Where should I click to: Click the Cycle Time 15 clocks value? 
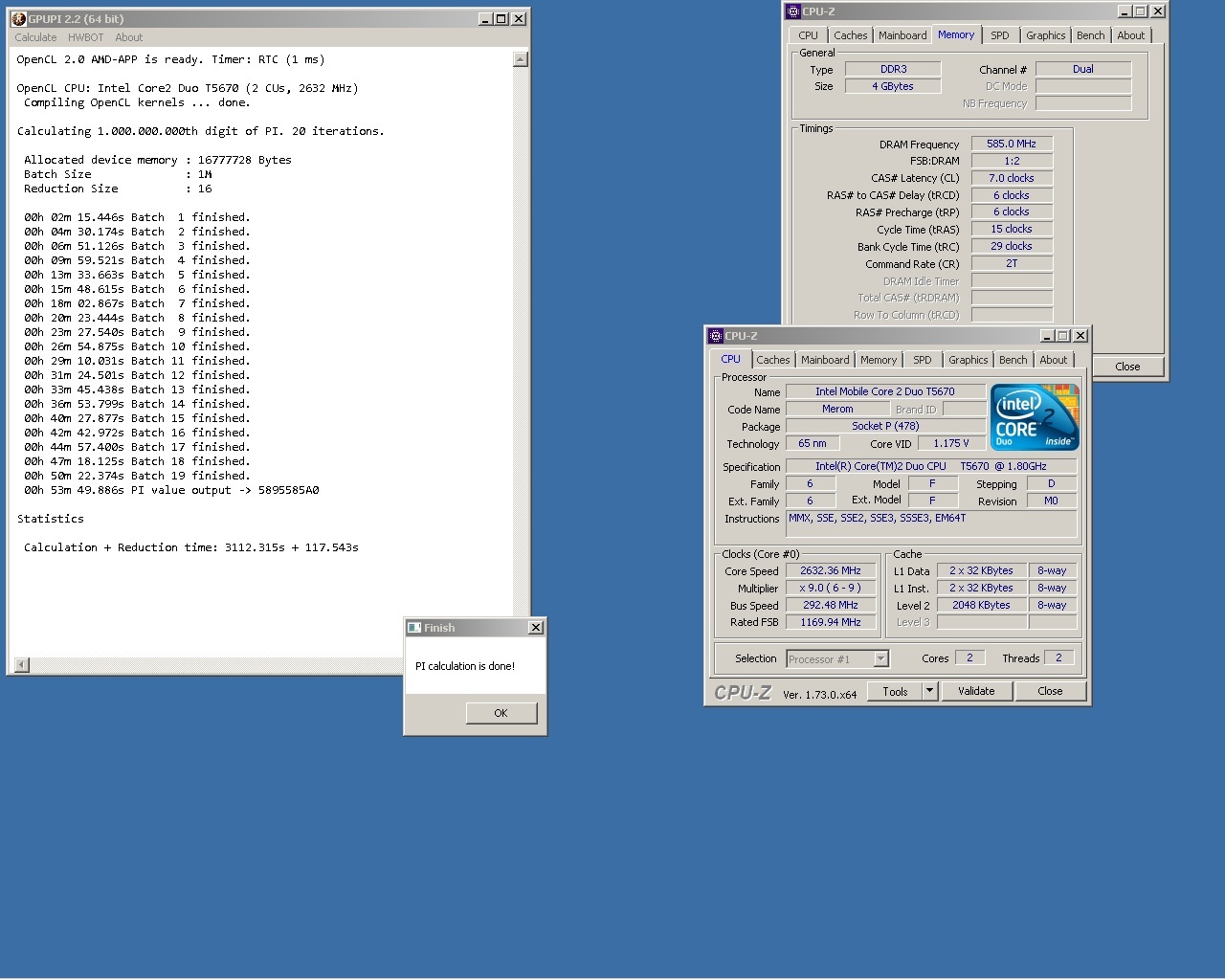pyautogui.click(x=1012, y=229)
